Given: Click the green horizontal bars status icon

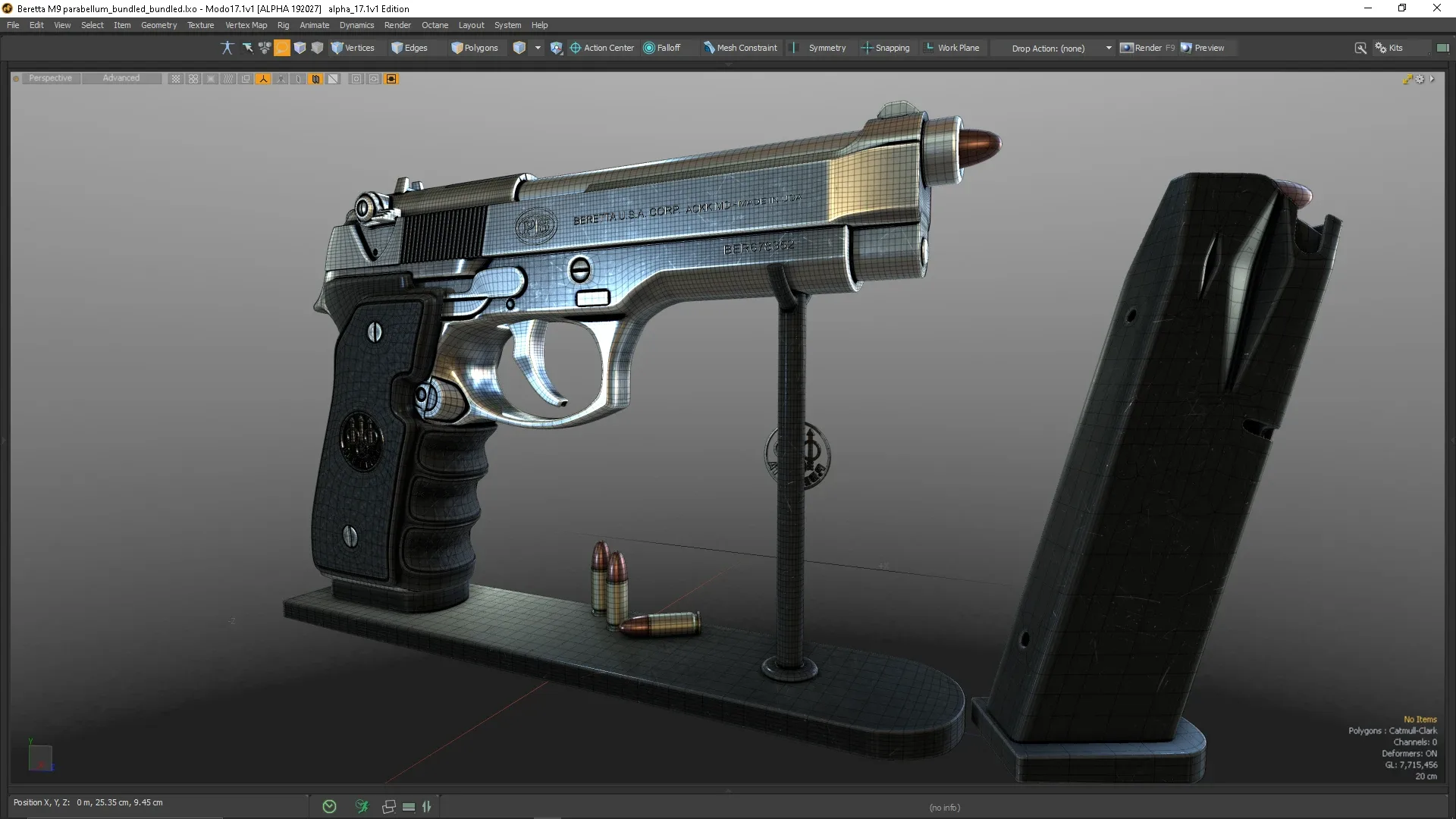Looking at the screenshot, I should [x=409, y=807].
